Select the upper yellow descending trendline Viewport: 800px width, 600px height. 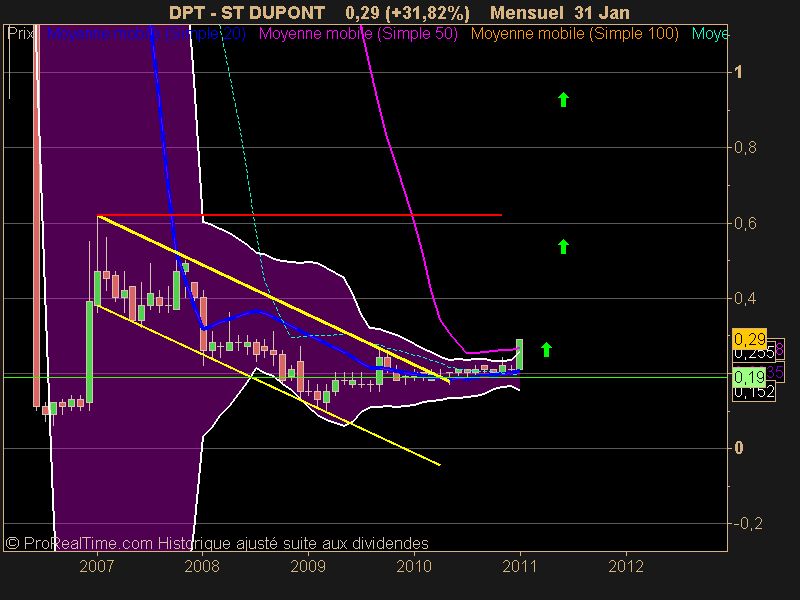(273, 298)
